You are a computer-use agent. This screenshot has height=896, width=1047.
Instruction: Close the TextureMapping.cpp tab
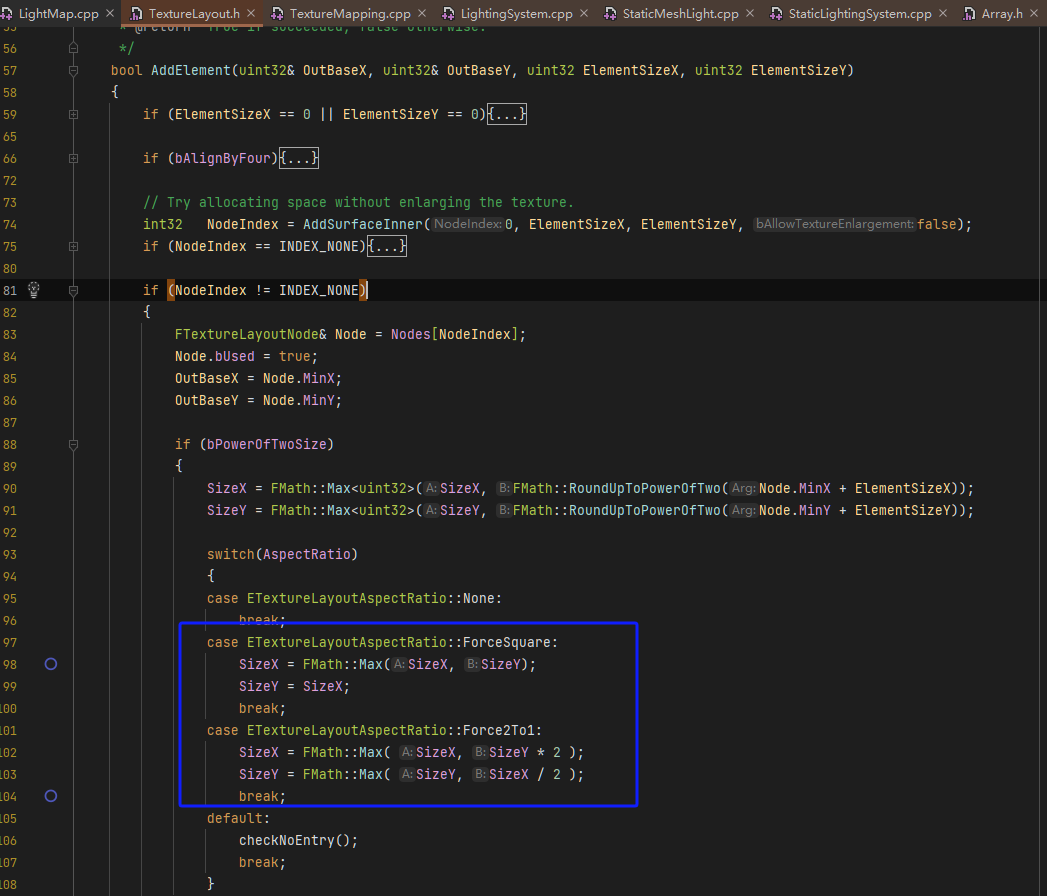click(422, 13)
